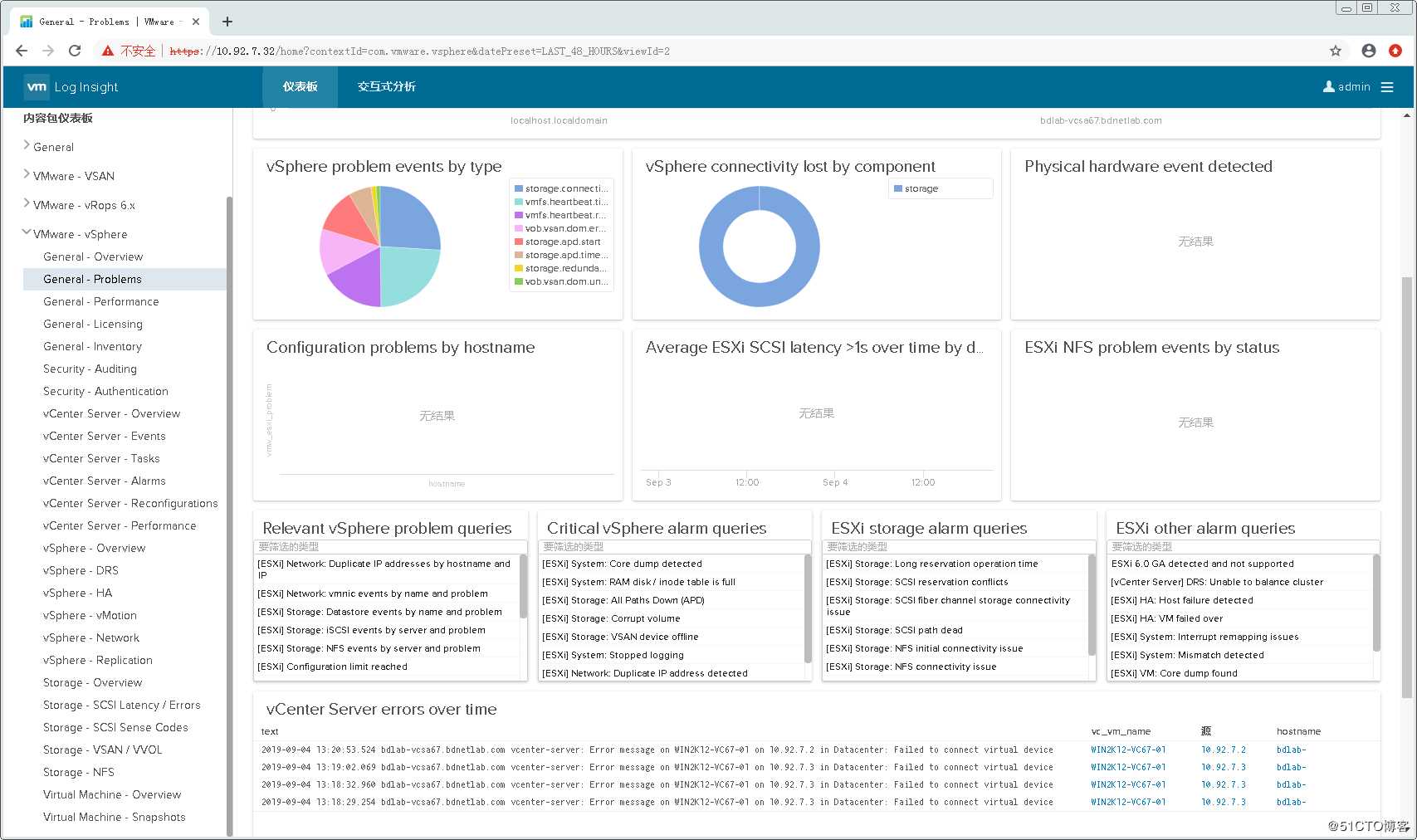Switch to the 仪表板 tab

pyautogui.click(x=300, y=86)
